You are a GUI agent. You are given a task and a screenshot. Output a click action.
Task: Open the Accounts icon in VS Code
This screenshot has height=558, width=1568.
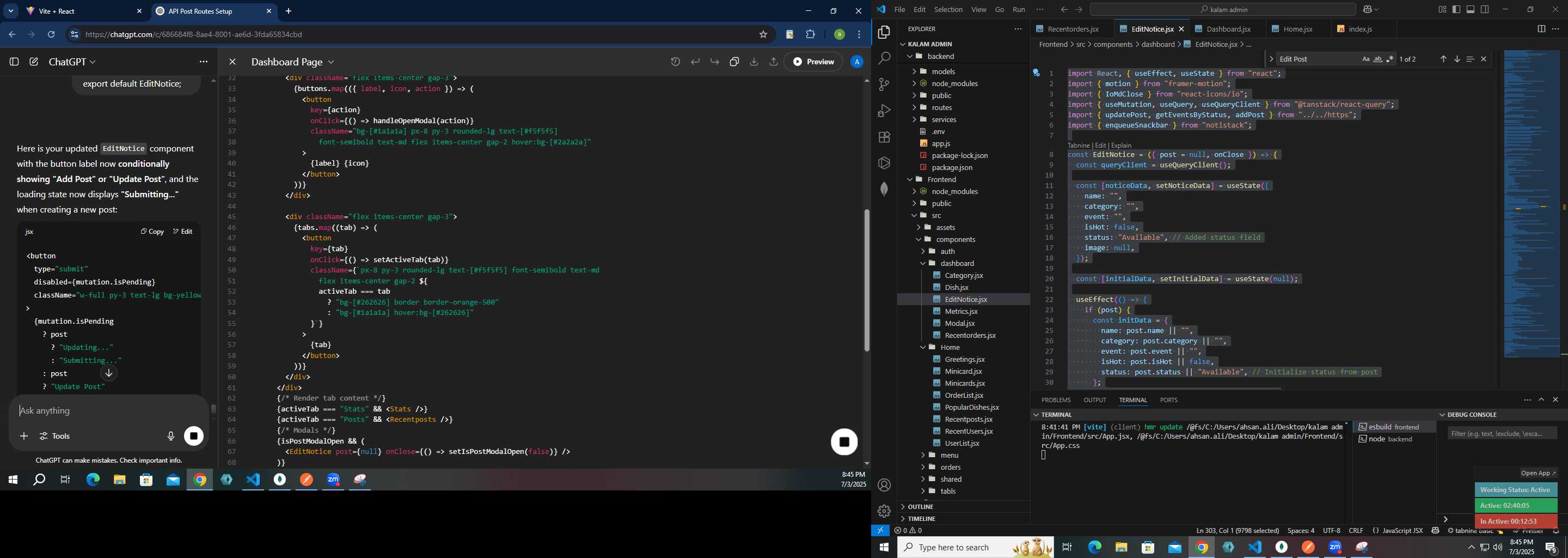[x=884, y=485]
